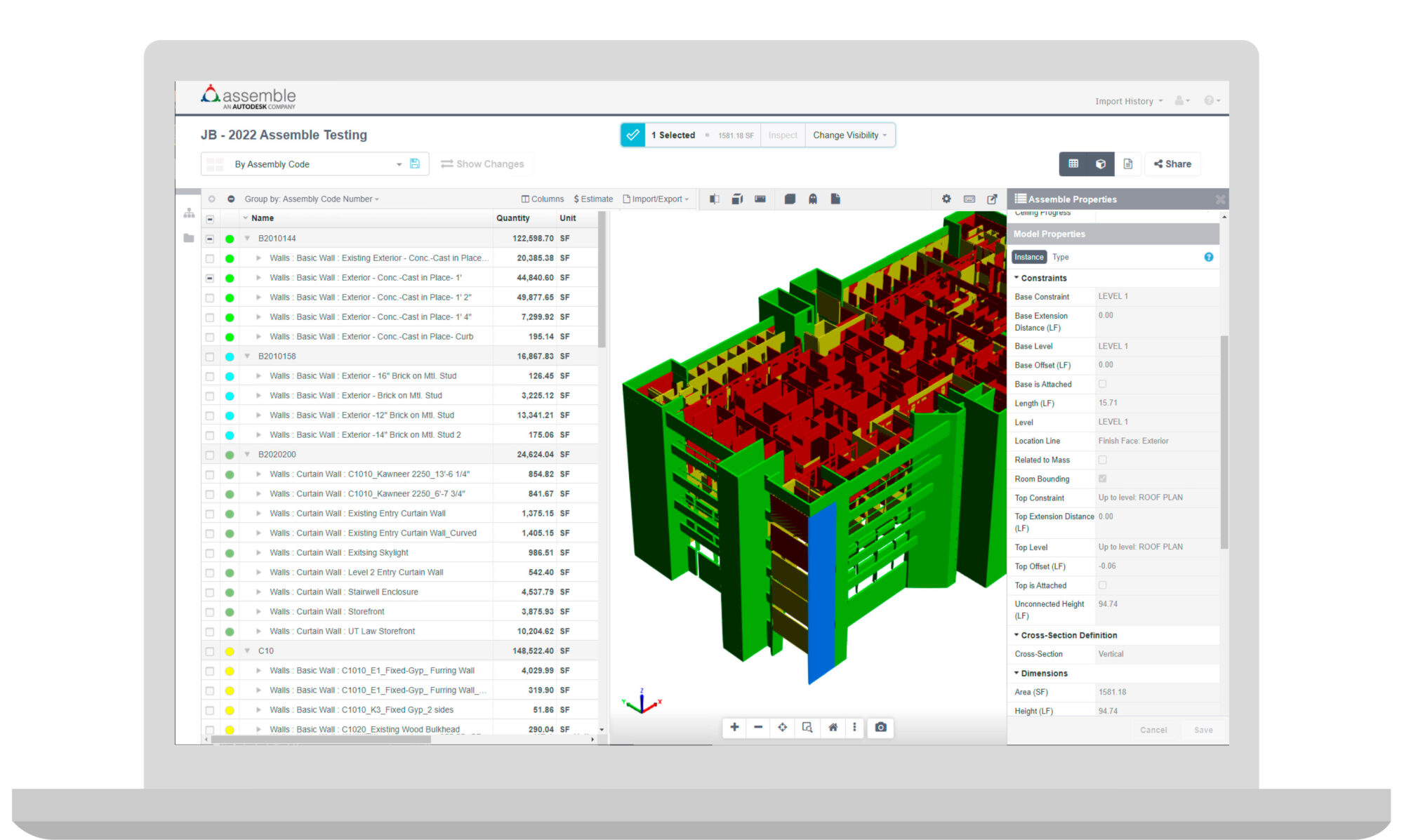
Task: Select the zoom window magnifier tool
Action: (807, 728)
